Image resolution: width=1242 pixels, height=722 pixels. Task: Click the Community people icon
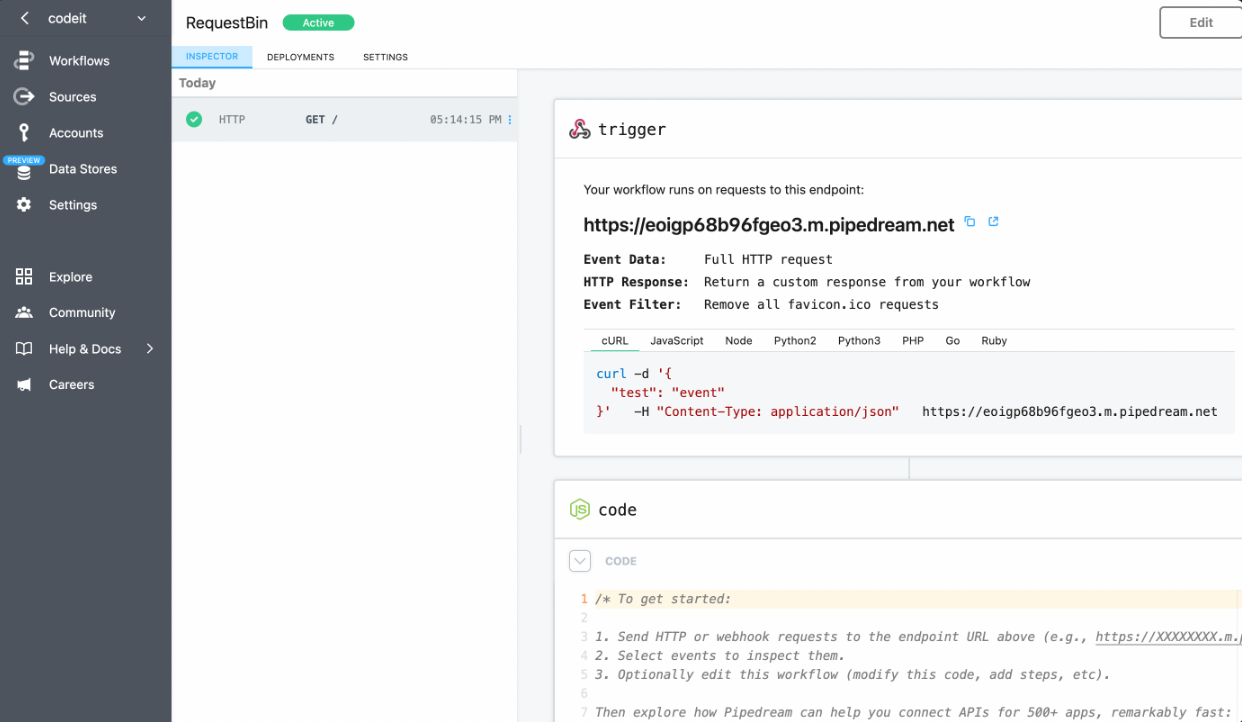coord(24,313)
